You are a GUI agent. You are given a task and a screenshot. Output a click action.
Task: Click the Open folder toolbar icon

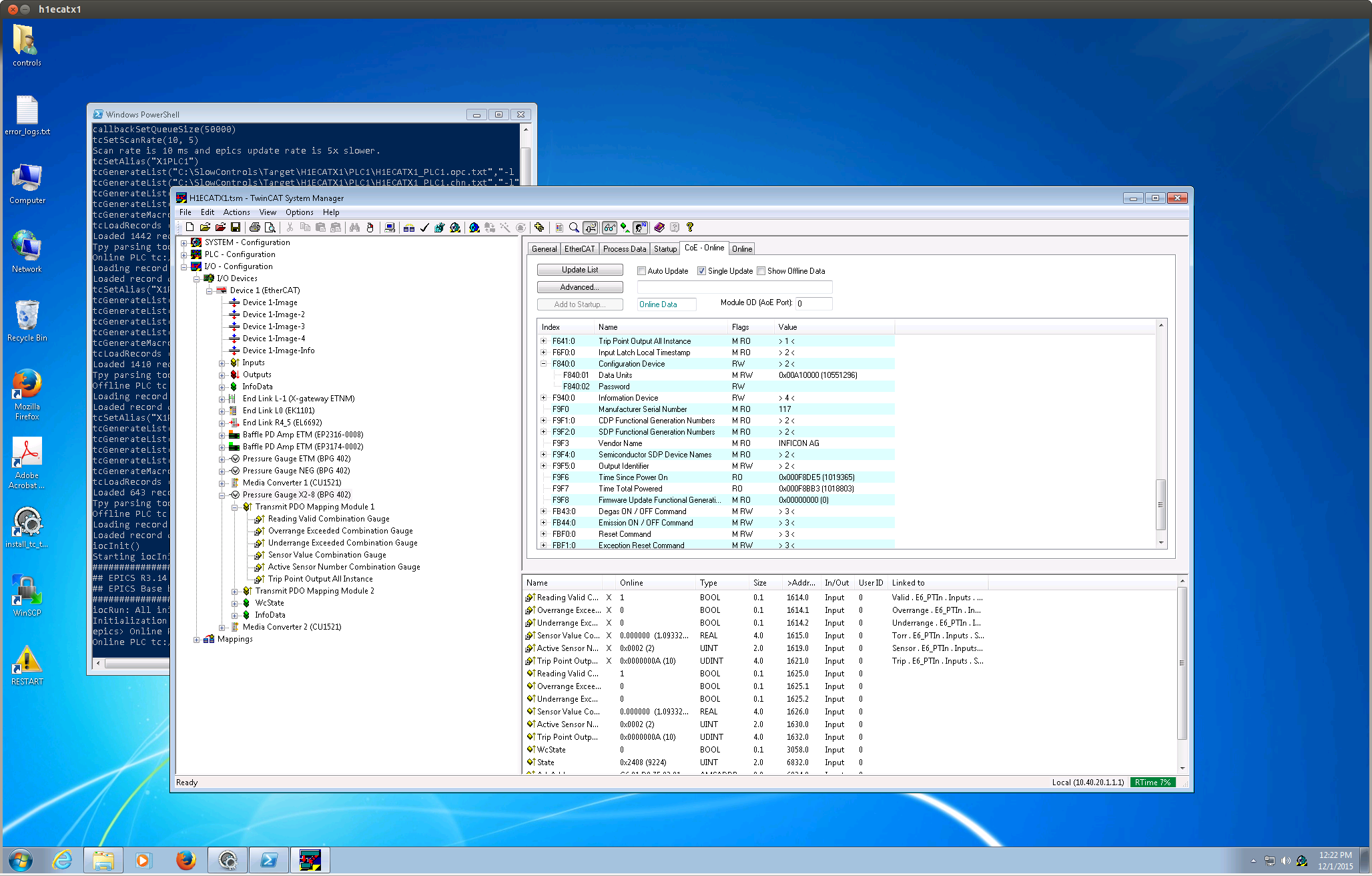[205, 228]
